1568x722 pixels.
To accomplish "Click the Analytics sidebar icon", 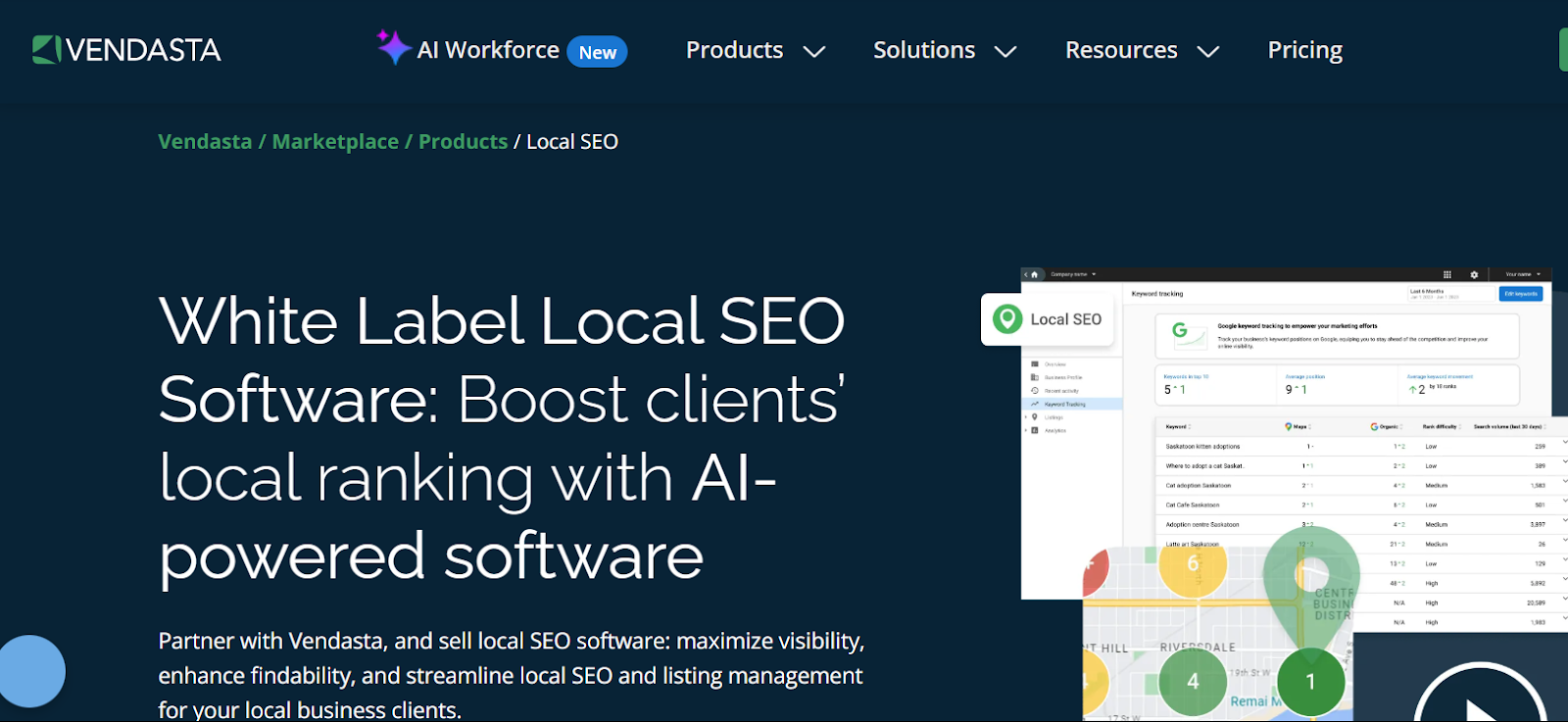I will click(x=1035, y=430).
